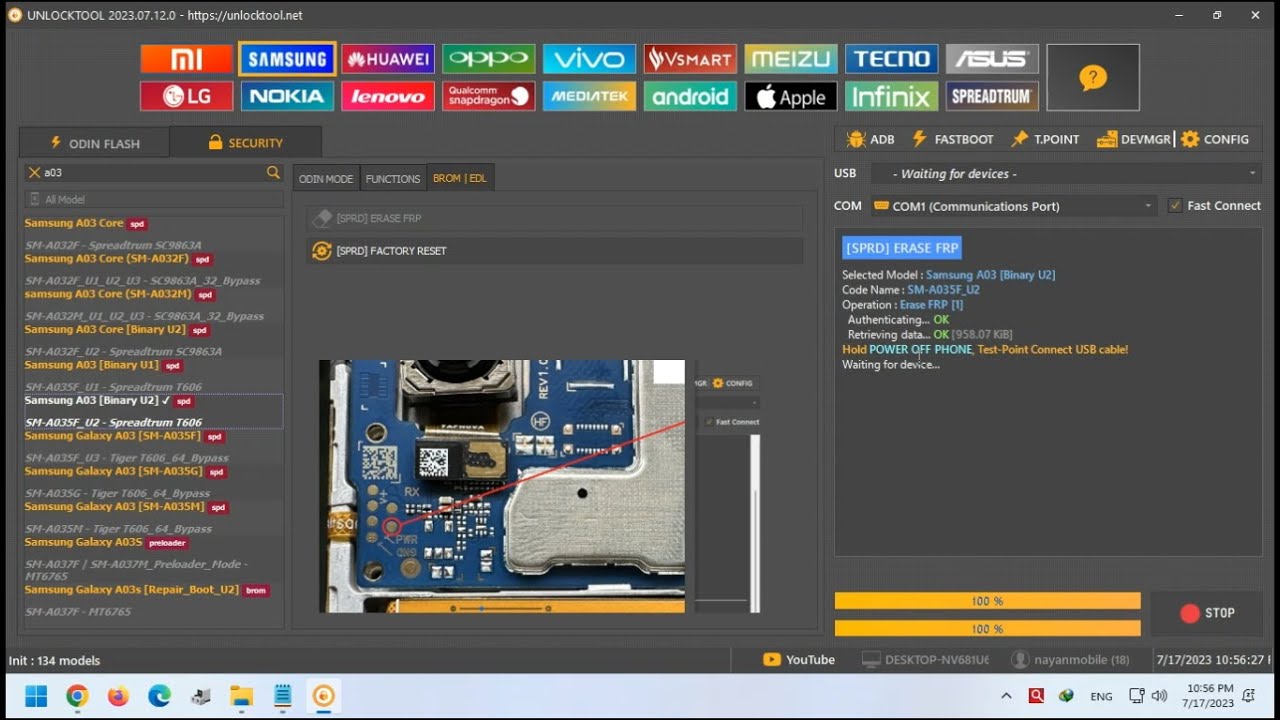Pick the Vsmart brand tile
The height and width of the screenshot is (720, 1280).
pos(690,59)
